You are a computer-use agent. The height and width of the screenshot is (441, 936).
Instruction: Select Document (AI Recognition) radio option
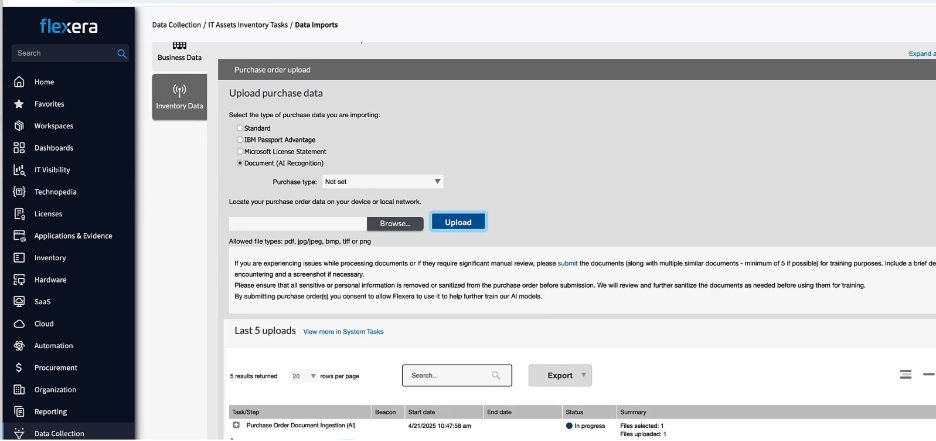[240, 163]
